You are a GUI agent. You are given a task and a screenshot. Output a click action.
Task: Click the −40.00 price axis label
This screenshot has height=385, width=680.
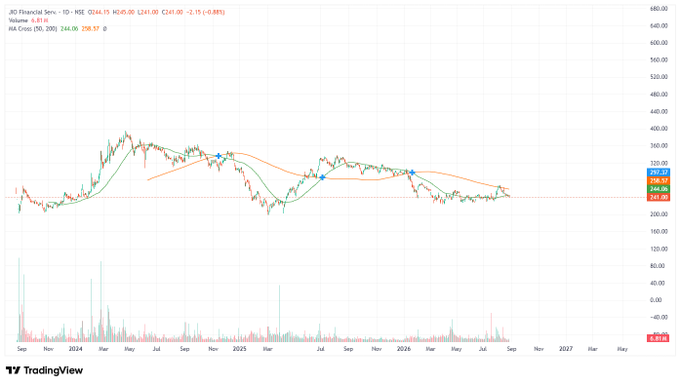(x=659, y=318)
